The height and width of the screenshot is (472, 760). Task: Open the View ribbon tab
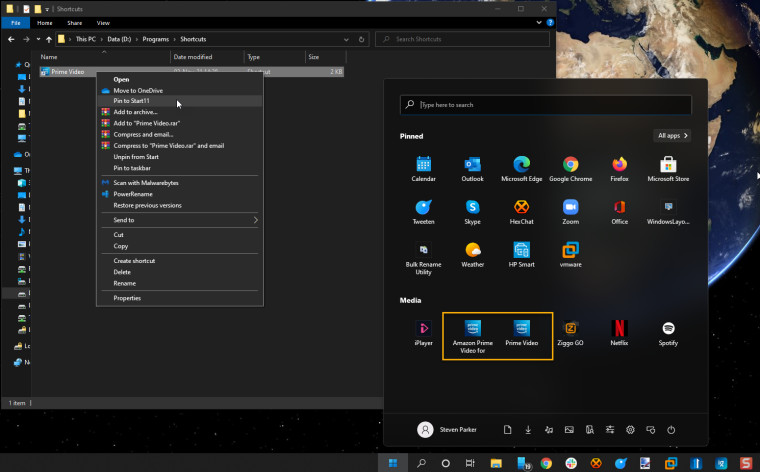(103, 23)
